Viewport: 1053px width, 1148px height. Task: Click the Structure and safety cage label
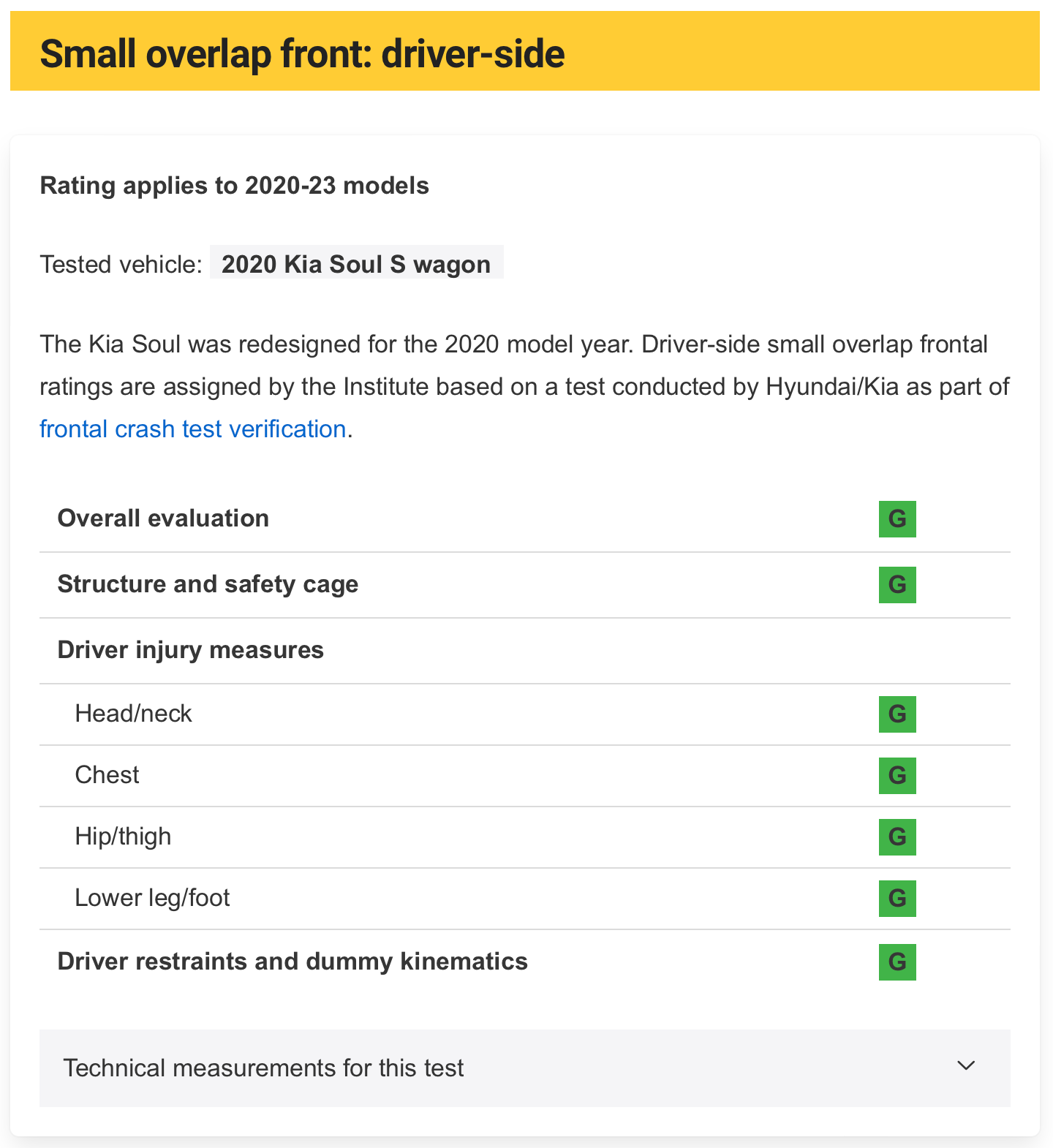click(x=208, y=584)
